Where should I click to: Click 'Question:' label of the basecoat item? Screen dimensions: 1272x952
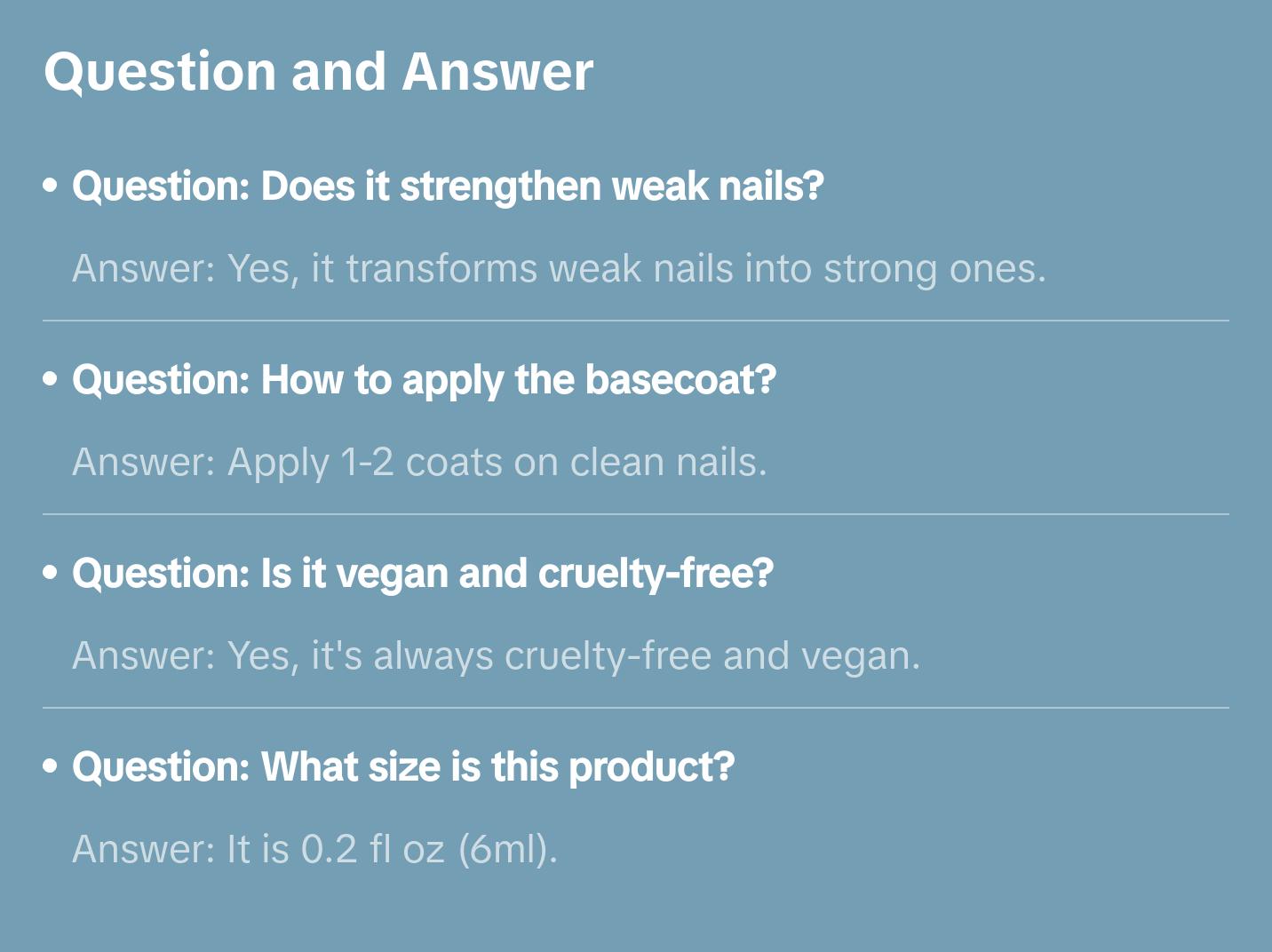coord(161,380)
